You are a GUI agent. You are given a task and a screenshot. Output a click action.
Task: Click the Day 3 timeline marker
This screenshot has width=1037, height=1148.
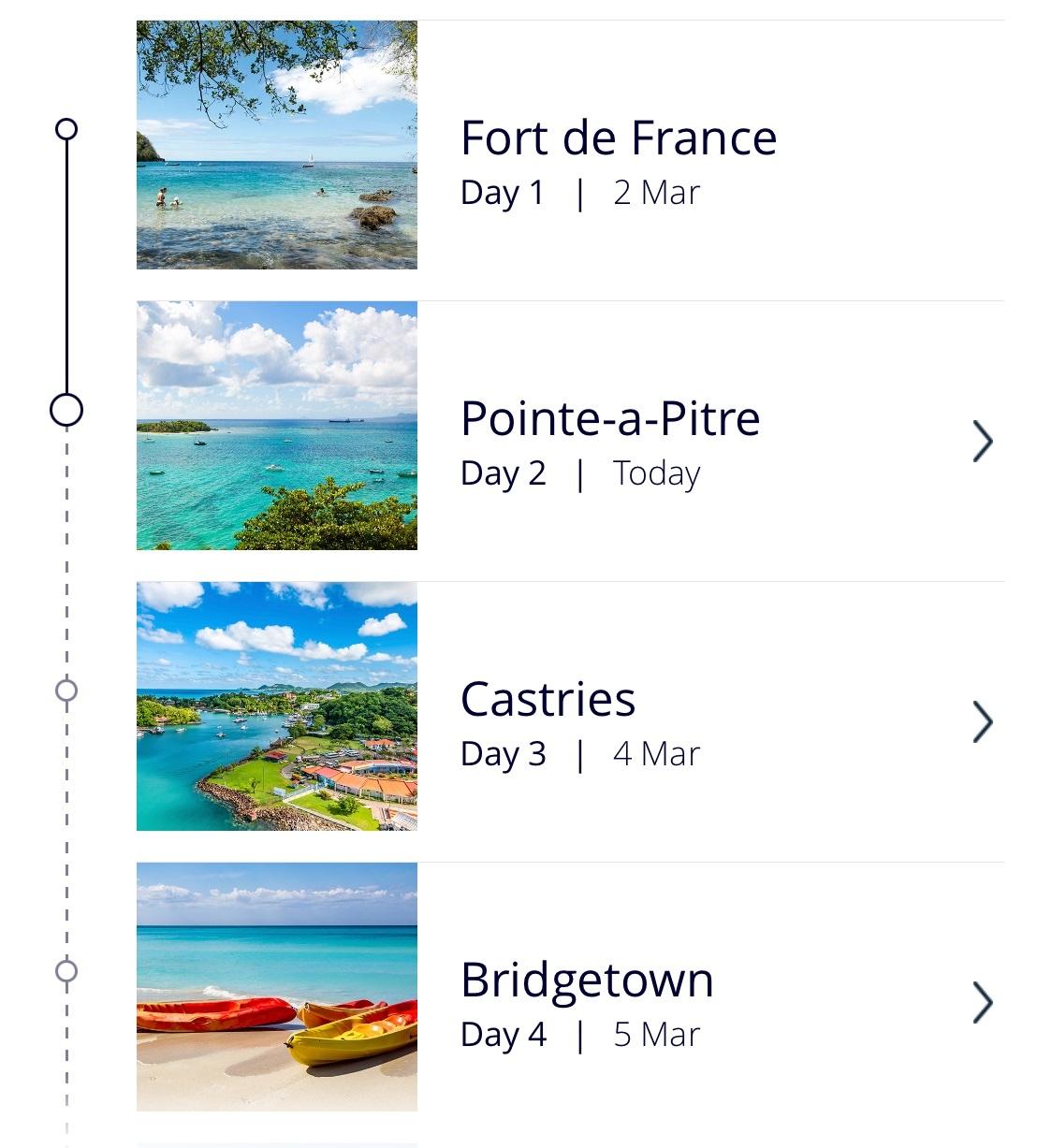[x=66, y=690]
